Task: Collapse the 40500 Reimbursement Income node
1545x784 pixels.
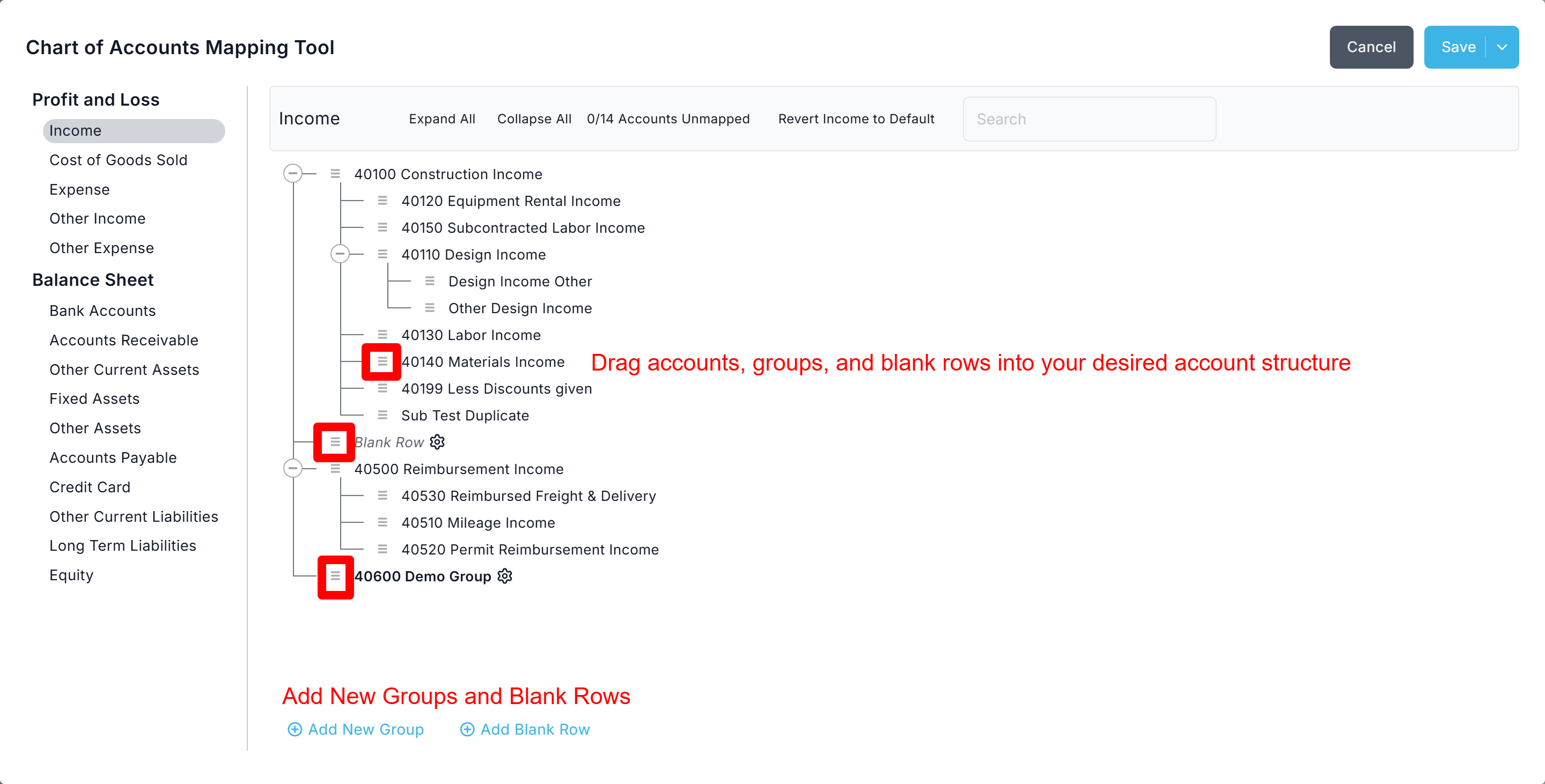Action: [x=293, y=468]
